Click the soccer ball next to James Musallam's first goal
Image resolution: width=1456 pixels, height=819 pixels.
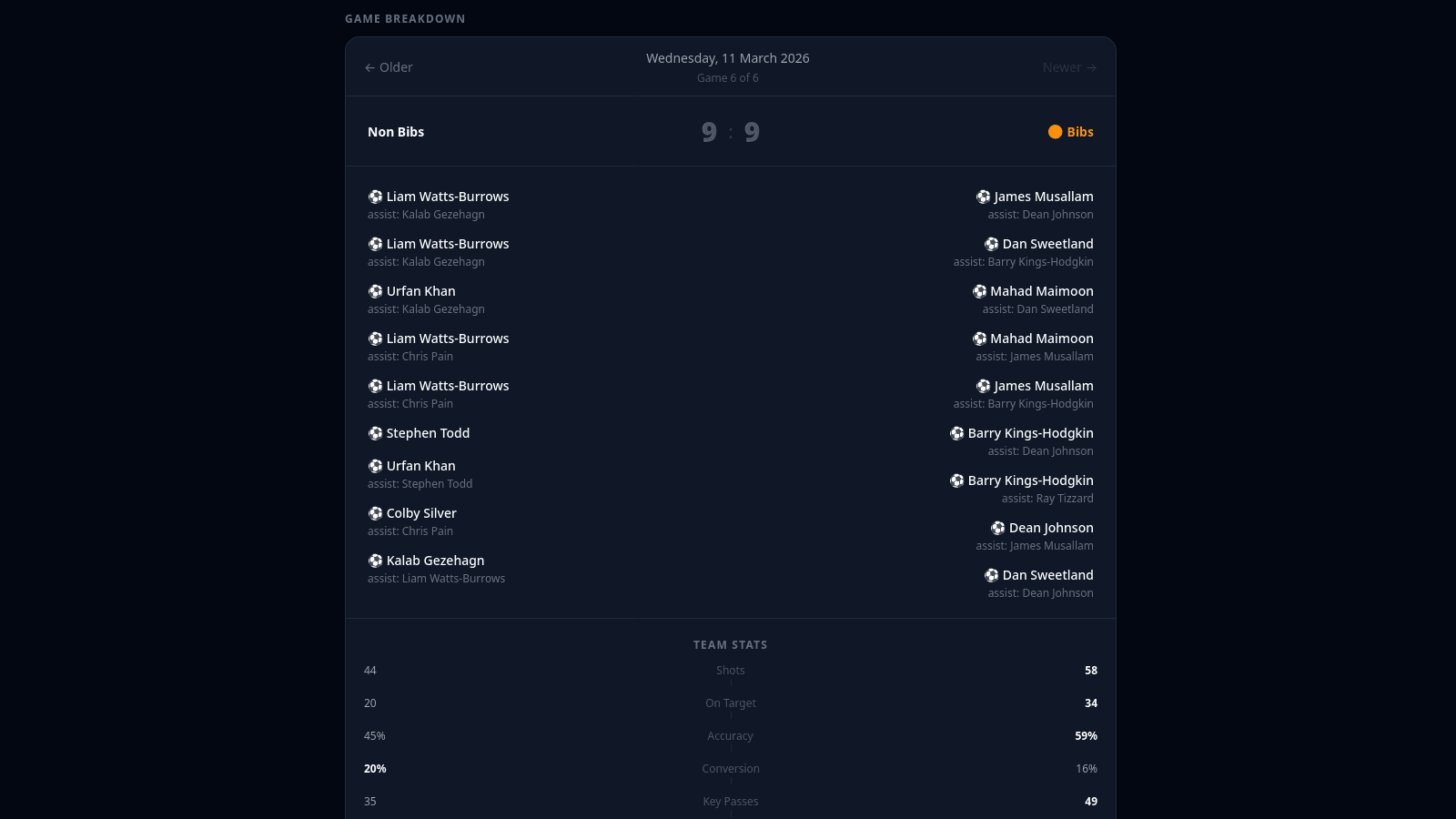(984, 197)
